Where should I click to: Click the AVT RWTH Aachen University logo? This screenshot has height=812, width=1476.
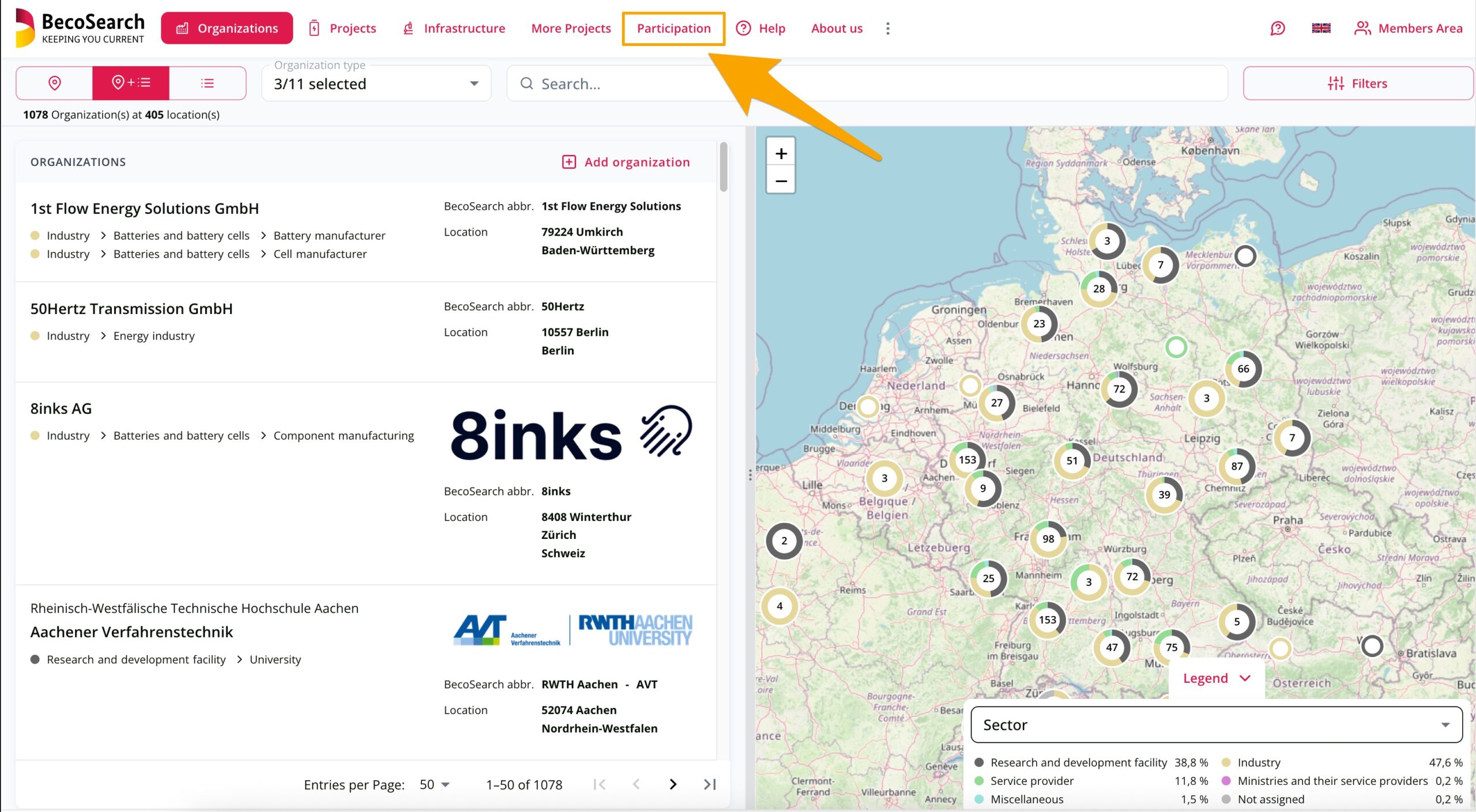[572, 630]
